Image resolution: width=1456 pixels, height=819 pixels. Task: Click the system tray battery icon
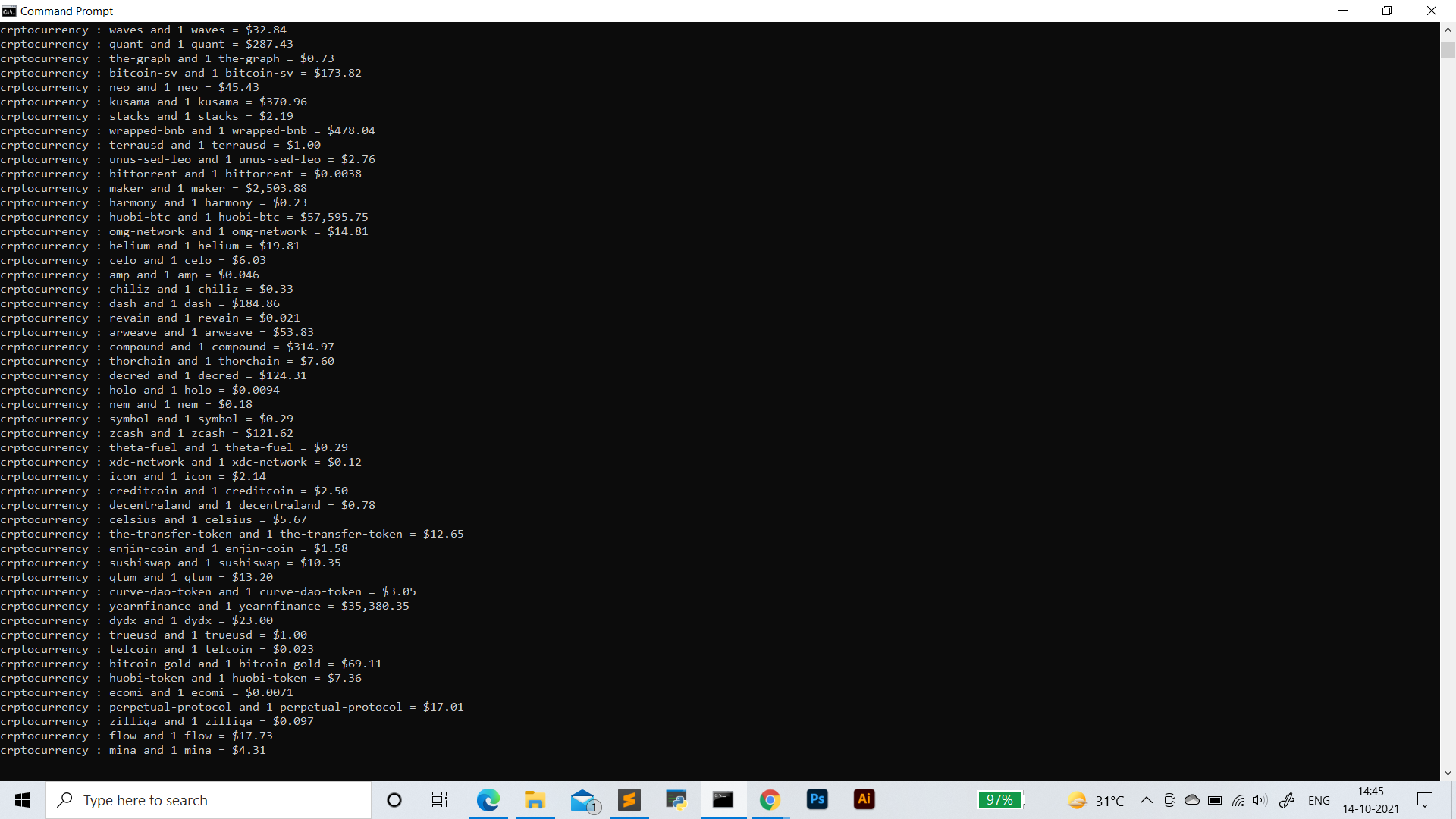1215,800
